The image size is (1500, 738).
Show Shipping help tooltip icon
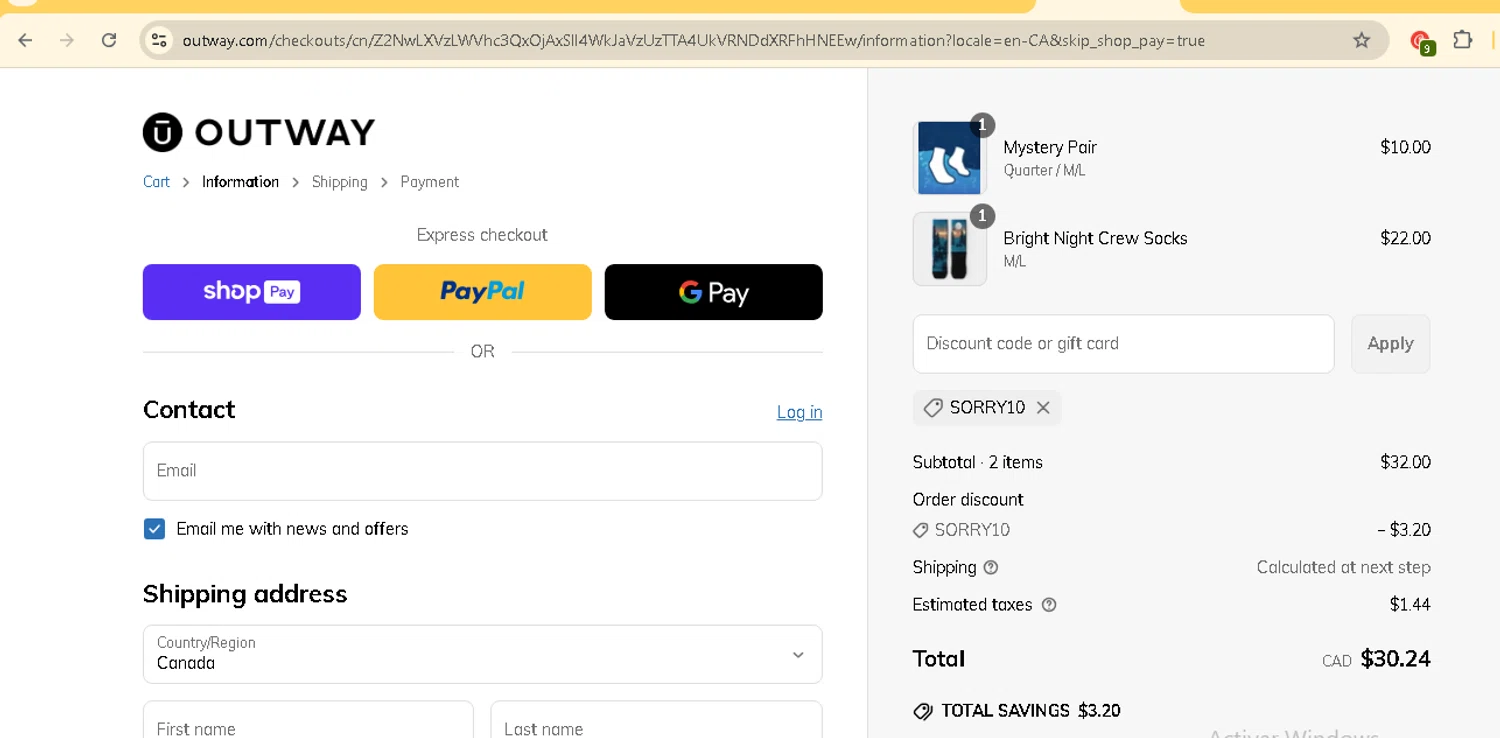[x=991, y=568]
